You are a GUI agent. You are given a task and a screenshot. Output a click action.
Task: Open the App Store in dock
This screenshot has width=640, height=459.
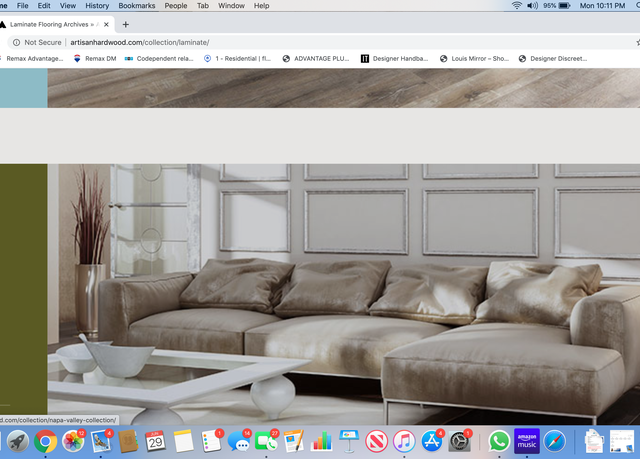coord(431,441)
